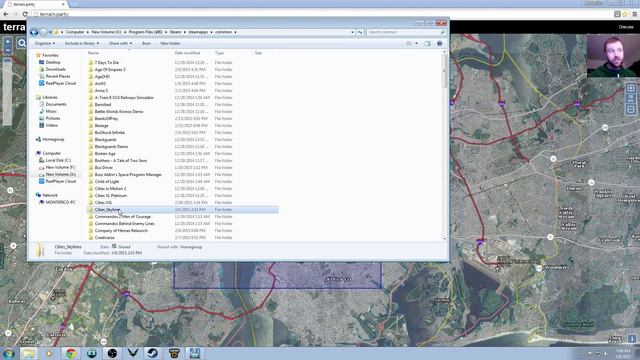The height and width of the screenshot is (360, 640).
Task: Select the 'Bus Driver' folder
Action: click(x=104, y=167)
